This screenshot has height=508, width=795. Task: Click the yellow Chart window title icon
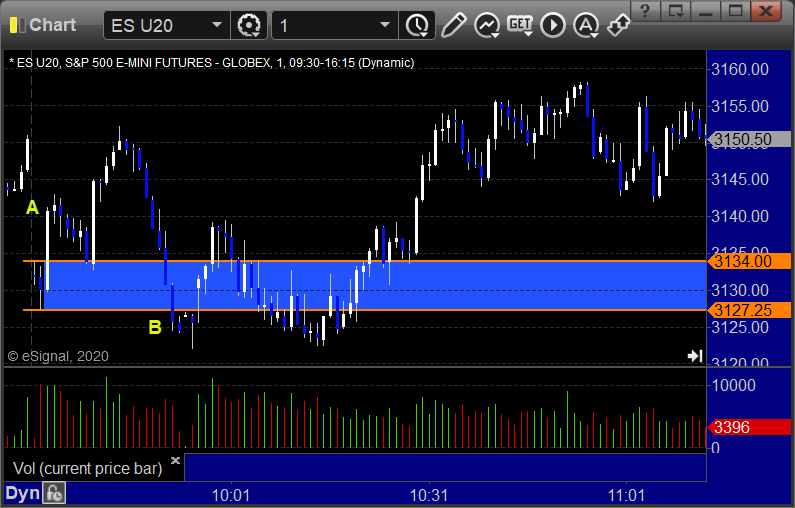point(17,25)
